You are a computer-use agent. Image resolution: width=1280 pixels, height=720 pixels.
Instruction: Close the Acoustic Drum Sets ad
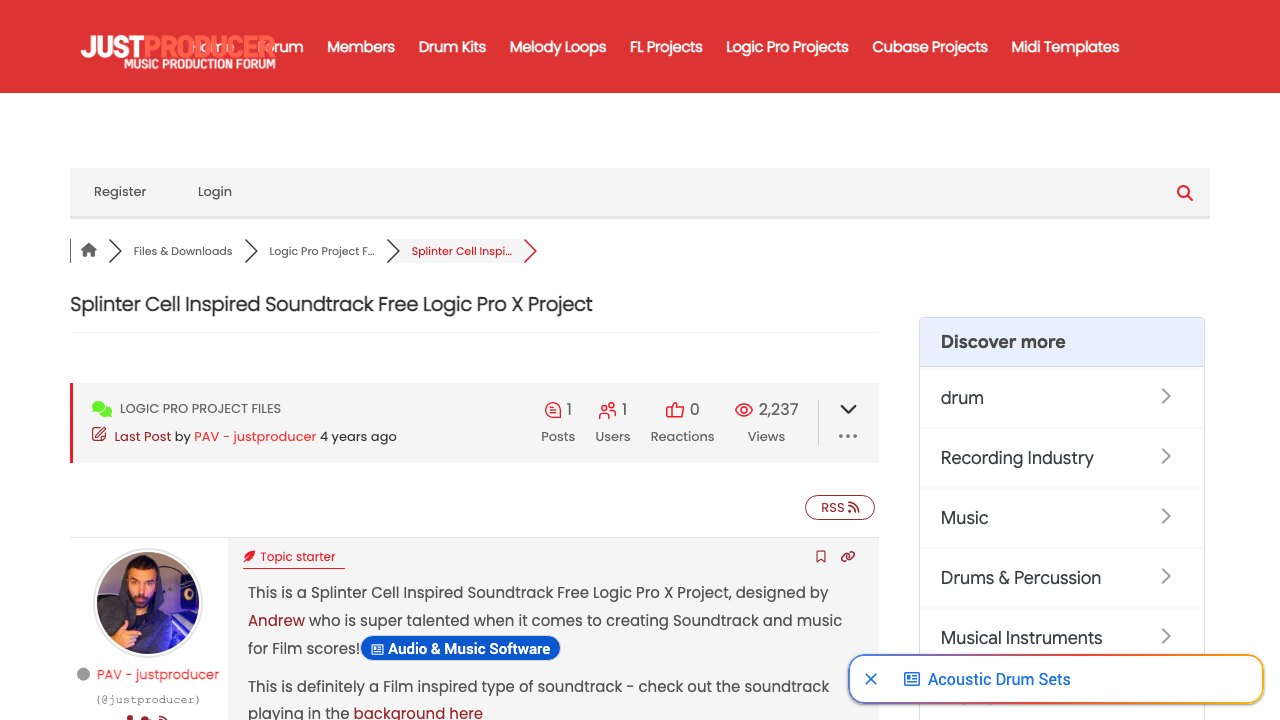click(871, 679)
